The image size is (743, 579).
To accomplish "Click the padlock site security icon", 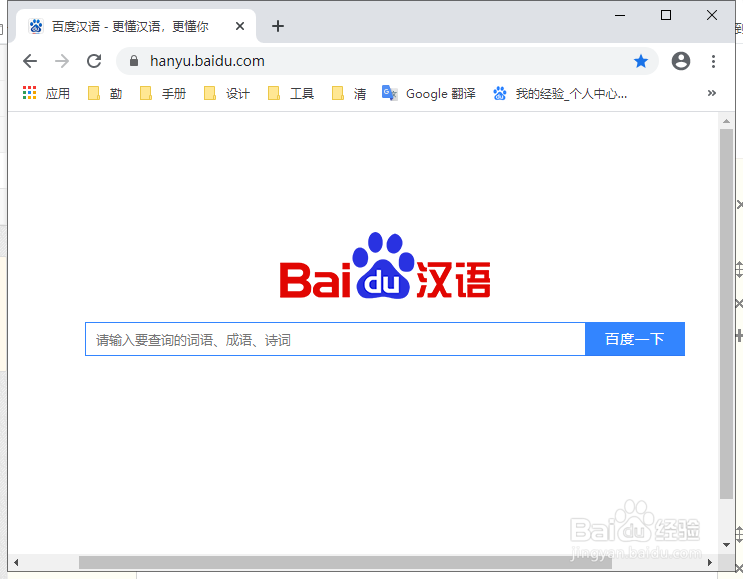I will (134, 61).
